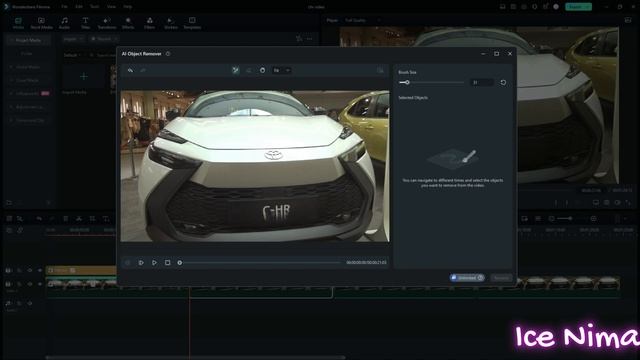This screenshot has height=360, width=640.
Task: Click undo arrow in AI Object Remover toolbar
Action: [x=130, y=70]
